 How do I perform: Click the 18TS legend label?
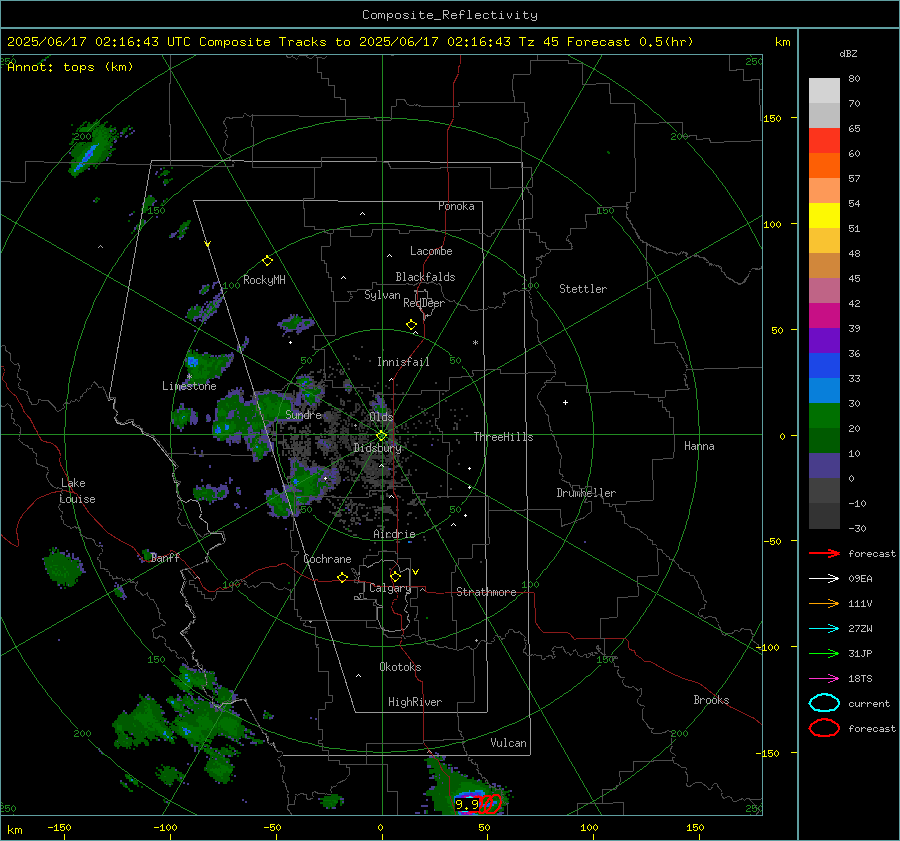coord(860,679)
